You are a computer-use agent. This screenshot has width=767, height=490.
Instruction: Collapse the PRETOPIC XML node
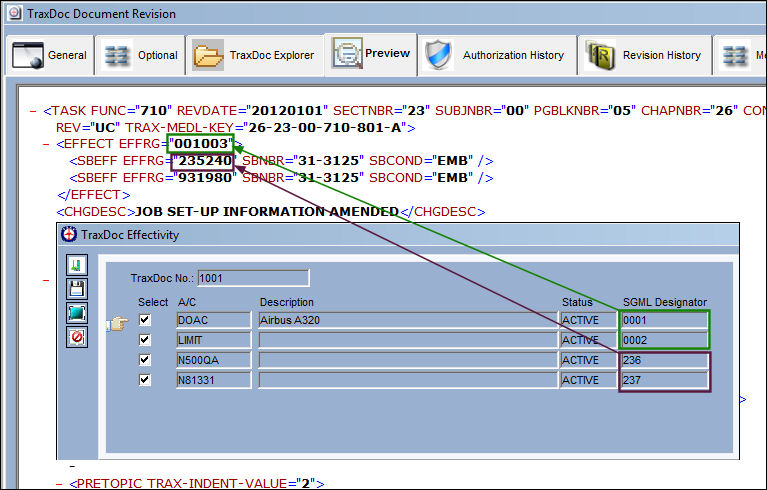coord(59,484)
